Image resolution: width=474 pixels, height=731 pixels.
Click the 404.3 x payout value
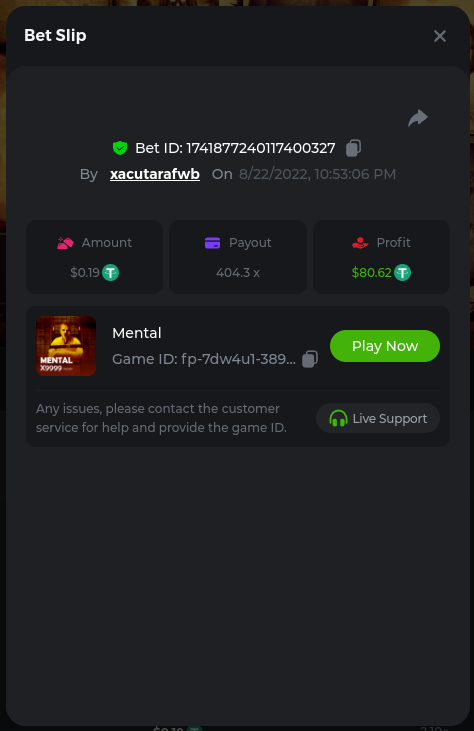[x=238, y=273]
